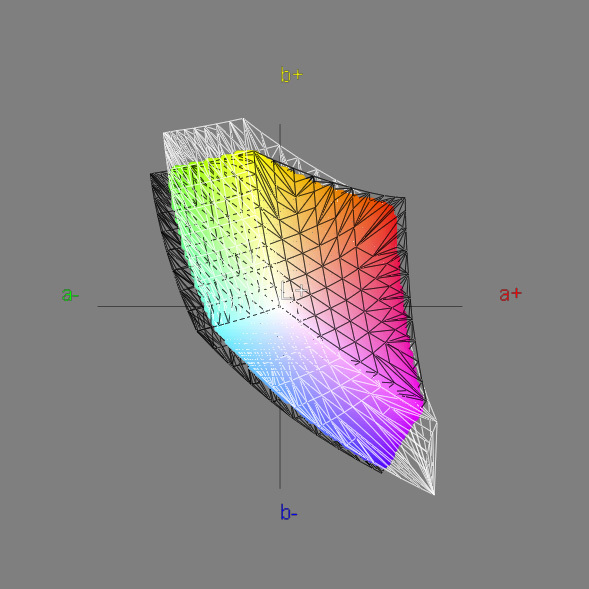The width and height of the screenshot is (589, 589).
Task: Click the yellow b+ axis label
Action: pyautogui.click(x=291, y=75)
